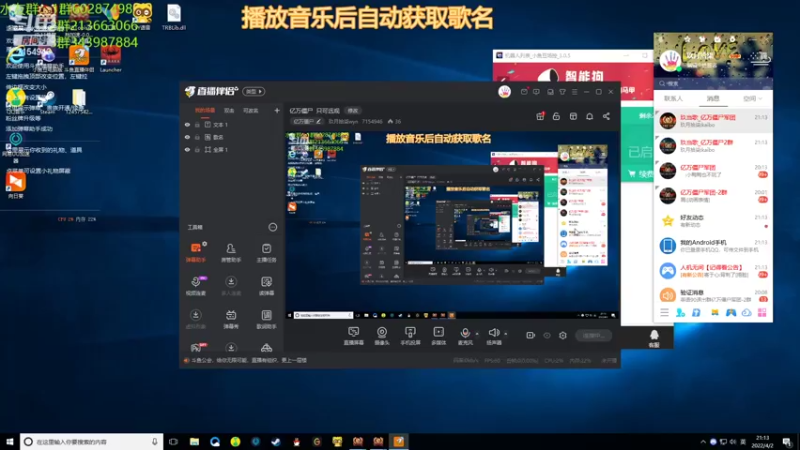Toggle visibility eye of 文本 1 source
Viewport: 800px width, 450px height.
click(187, 124)
